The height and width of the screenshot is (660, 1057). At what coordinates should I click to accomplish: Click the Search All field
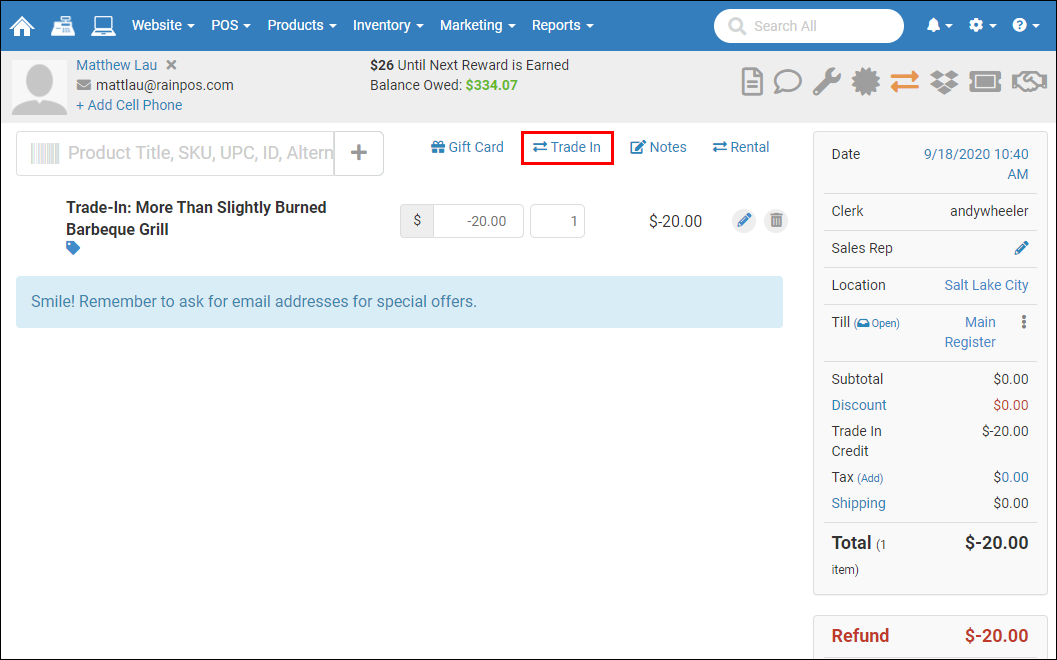click(808, 26)
